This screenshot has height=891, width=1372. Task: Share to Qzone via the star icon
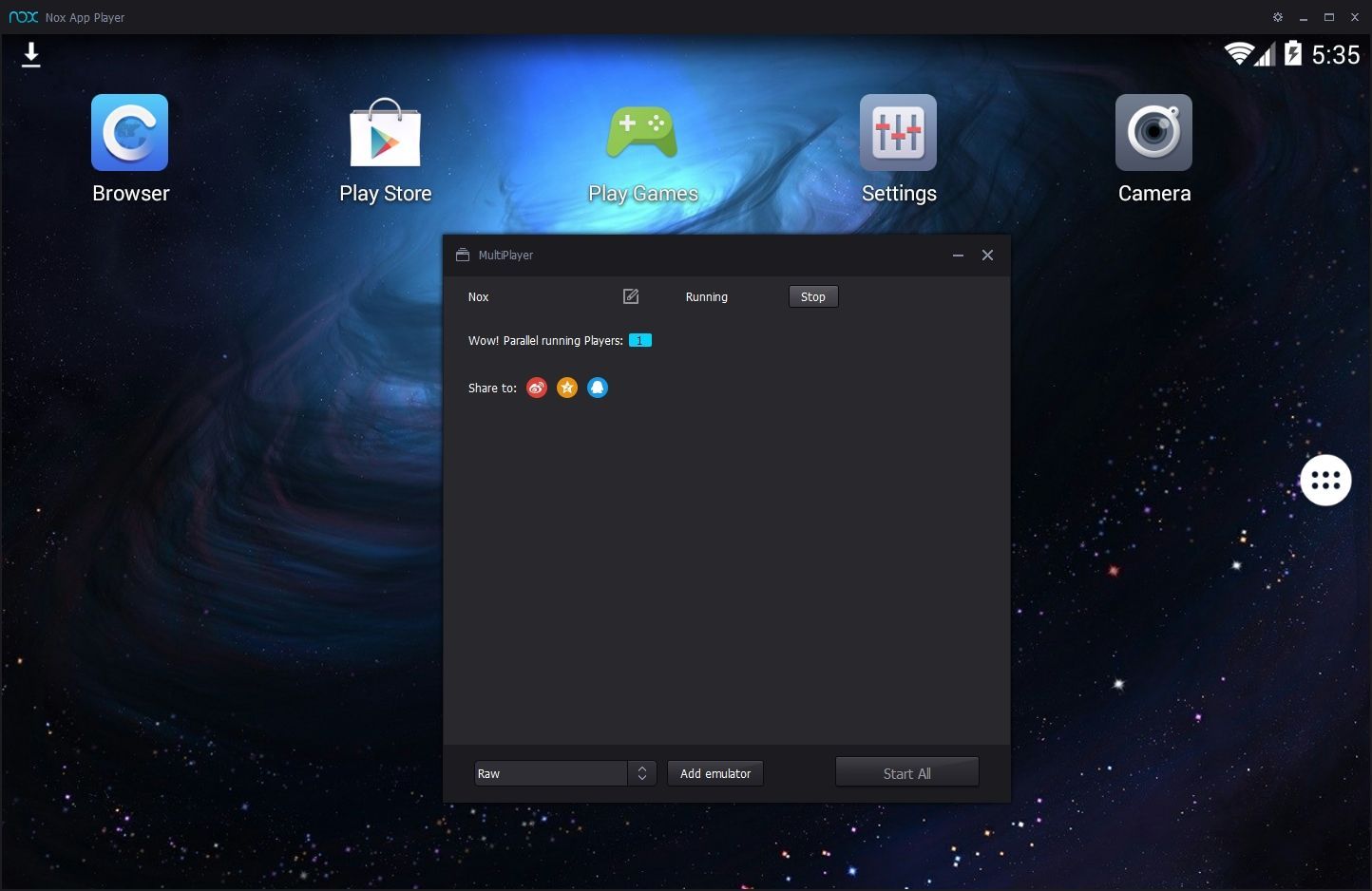click(x=566, y=388)
